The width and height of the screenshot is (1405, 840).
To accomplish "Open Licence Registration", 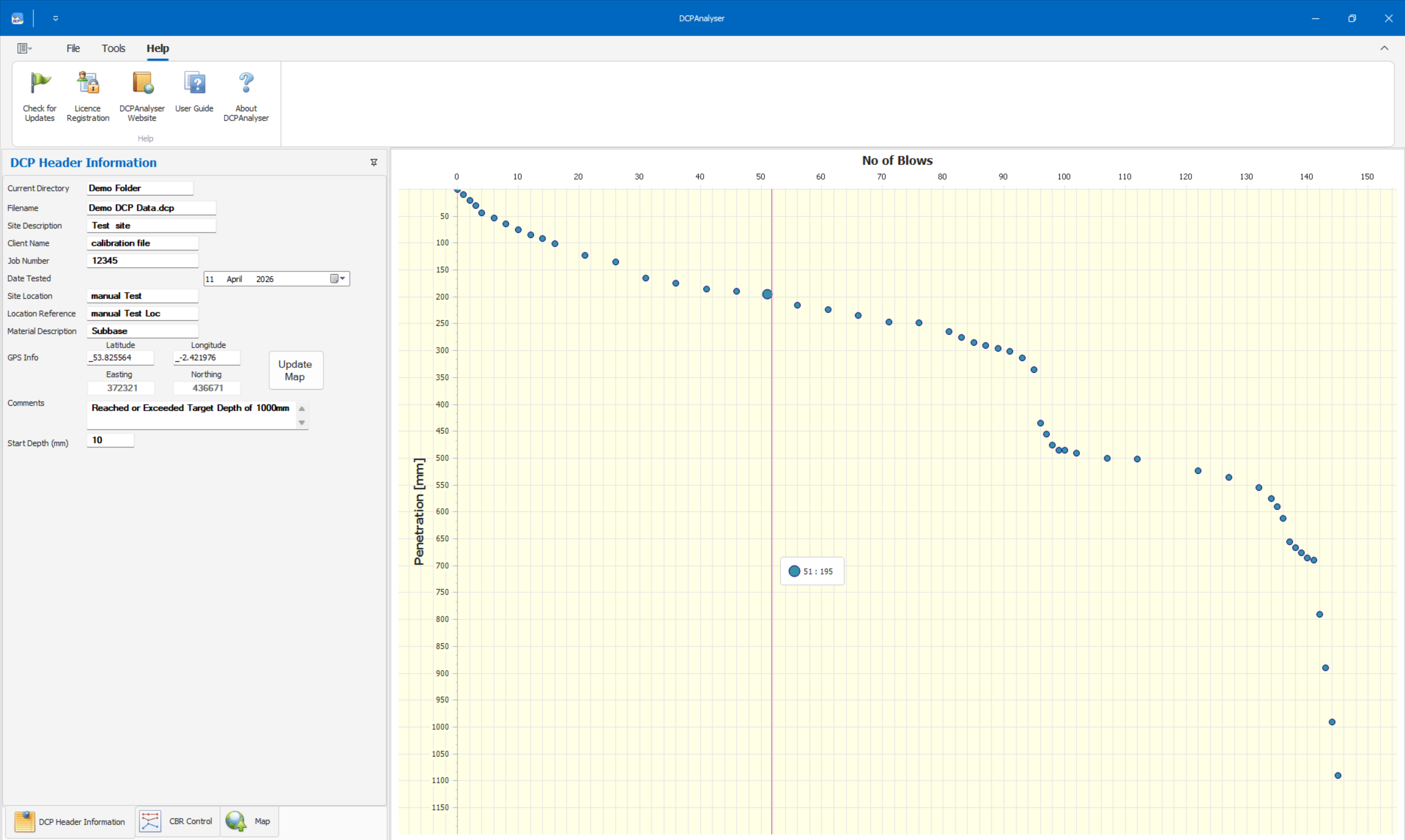I will tap(88, 97).
